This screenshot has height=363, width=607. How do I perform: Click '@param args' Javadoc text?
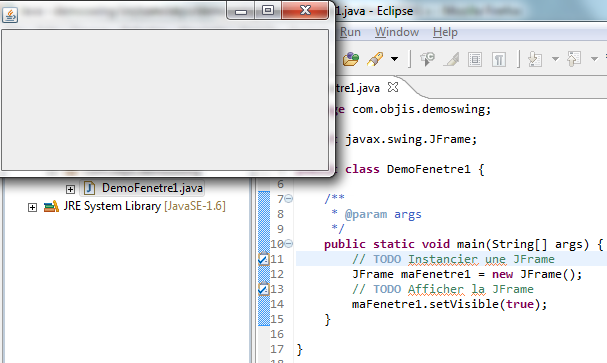pos(383,214)
